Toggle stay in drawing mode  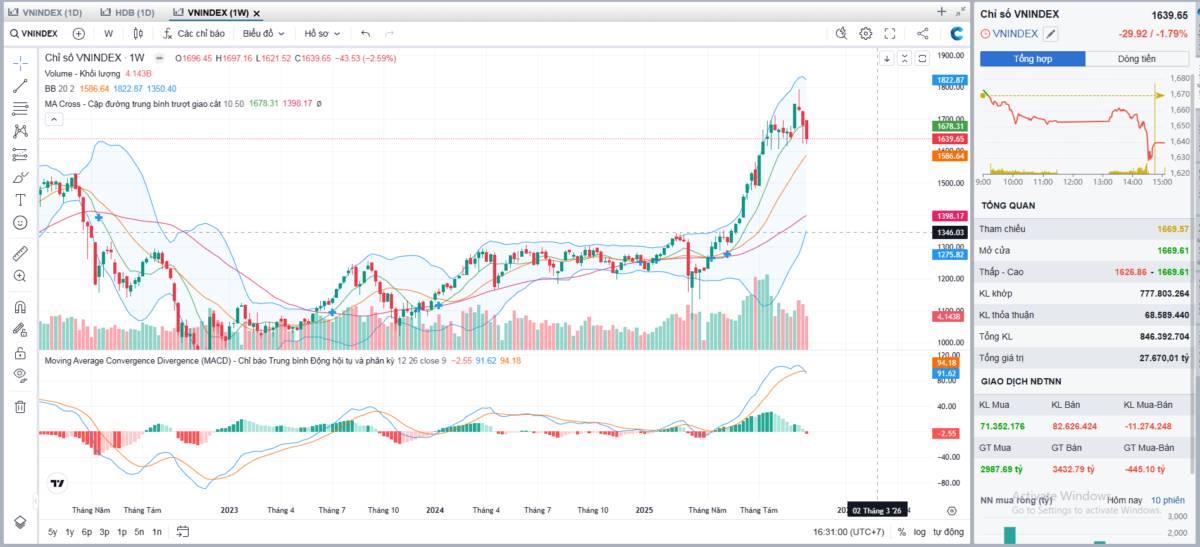(x=20, y=329)
